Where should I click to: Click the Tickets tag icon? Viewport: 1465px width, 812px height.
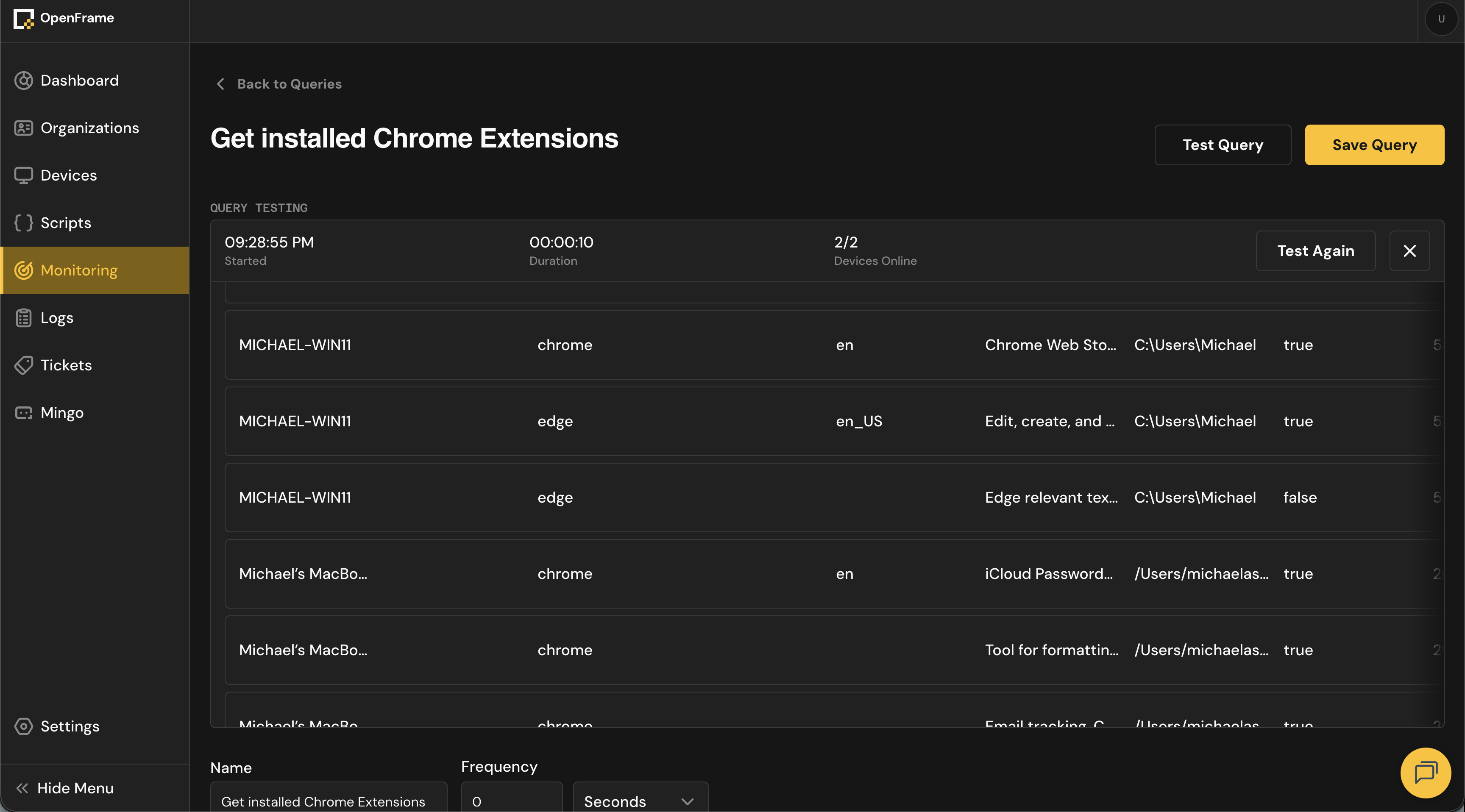[23, 365]
